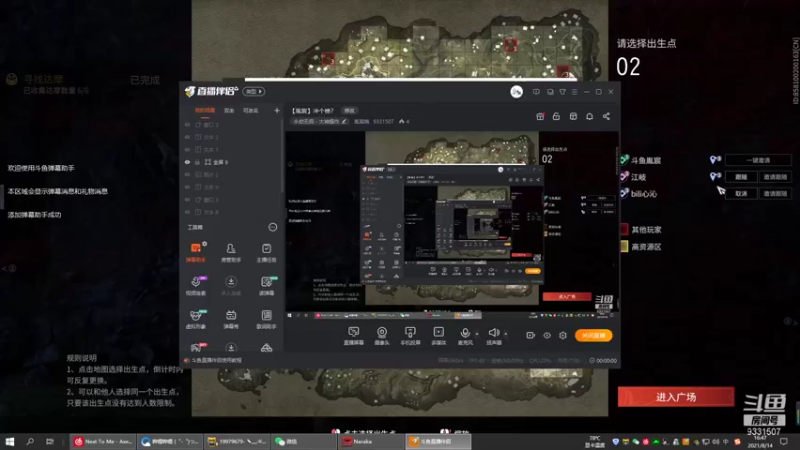Click the record video icon beside preview eye
800x450 pixels.
click(531, 335)
